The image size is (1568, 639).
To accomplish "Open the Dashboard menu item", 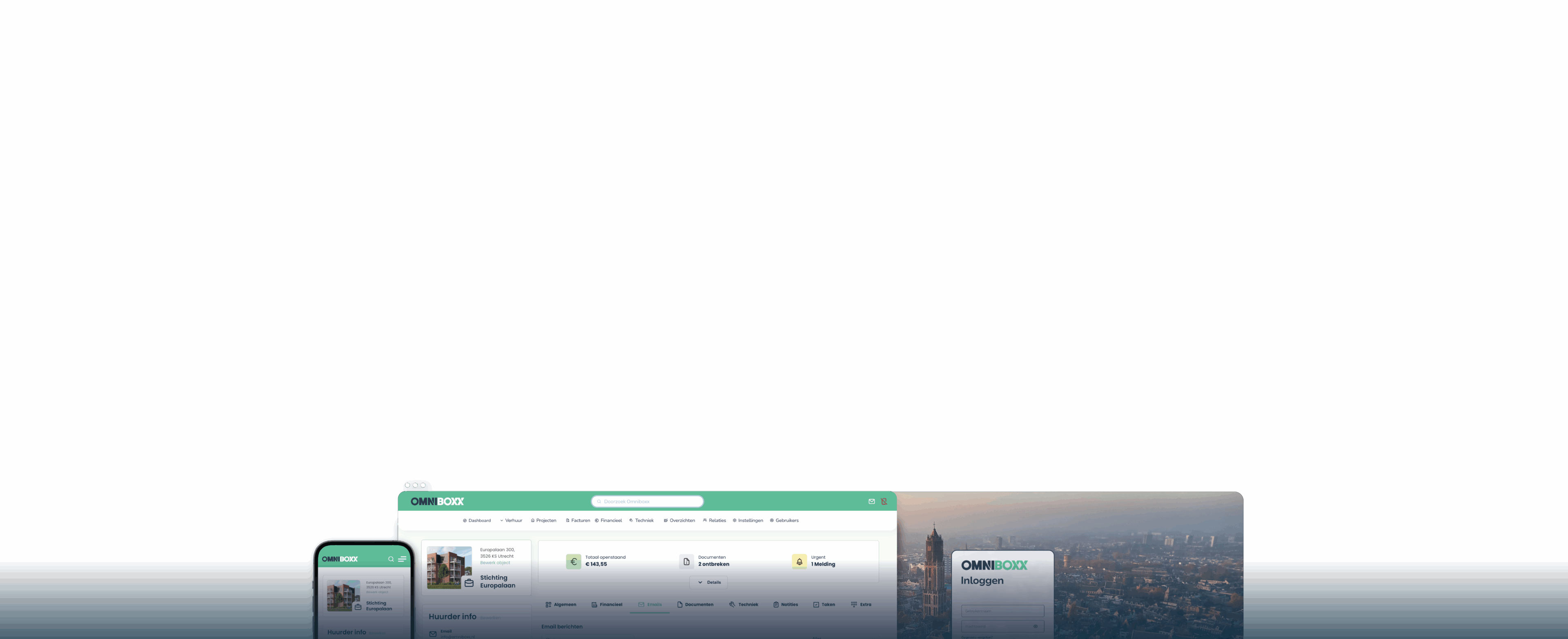I will [477, 520].
